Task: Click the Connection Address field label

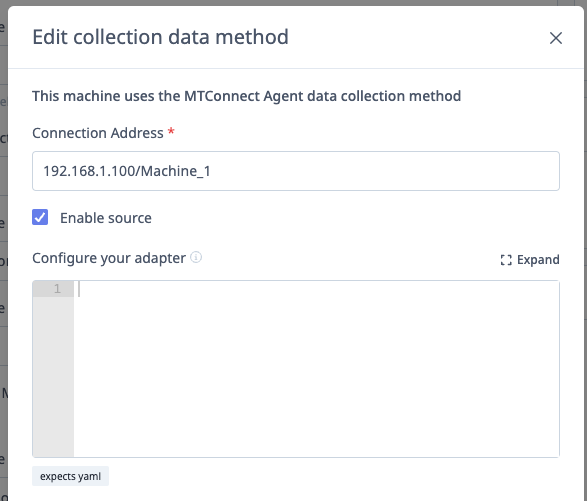Action: pos(98,133)
